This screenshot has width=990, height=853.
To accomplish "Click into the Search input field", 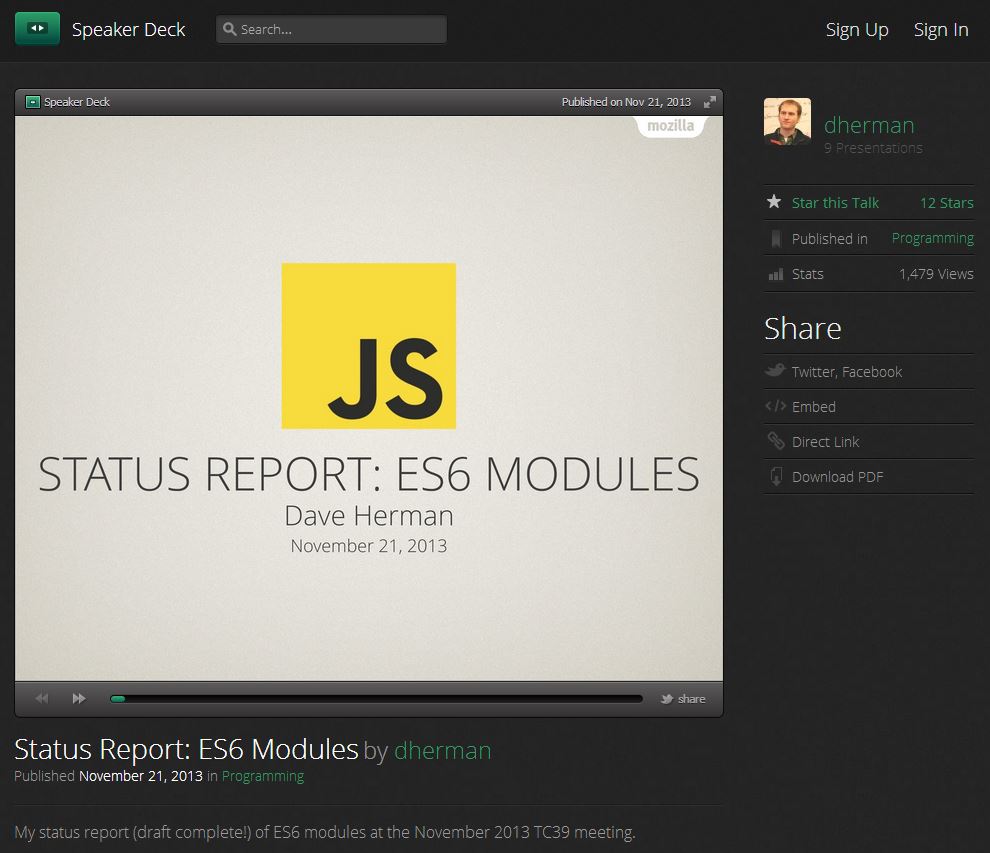I will 331,29.
